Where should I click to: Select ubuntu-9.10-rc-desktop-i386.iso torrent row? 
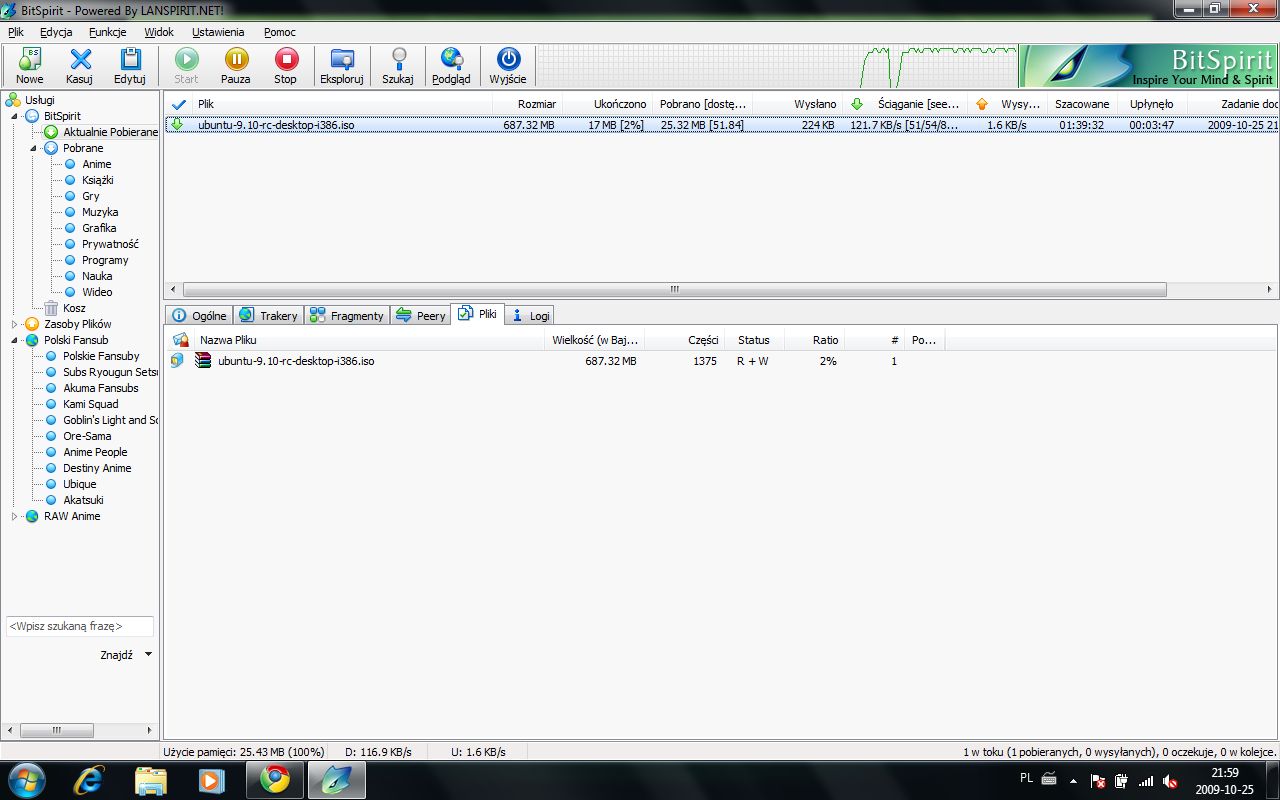click(720, 125)
